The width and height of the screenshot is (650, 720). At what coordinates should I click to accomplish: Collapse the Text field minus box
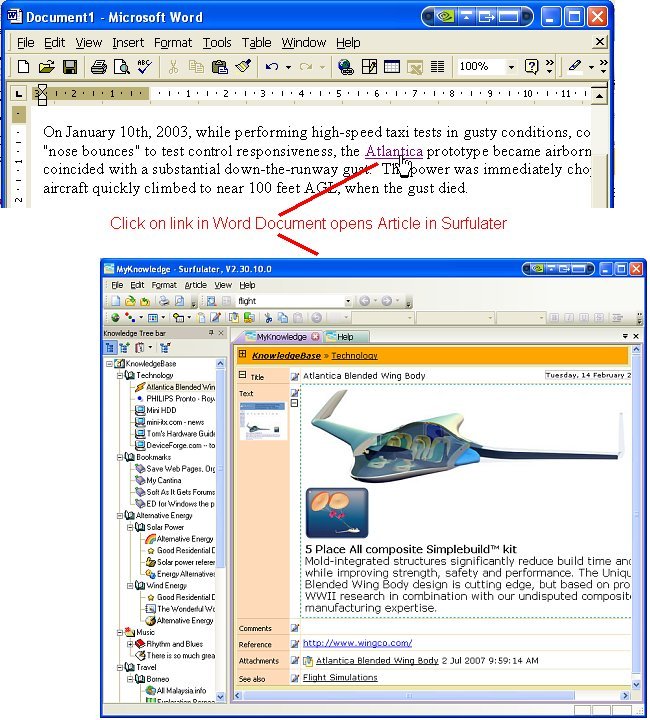coord(294,404)
